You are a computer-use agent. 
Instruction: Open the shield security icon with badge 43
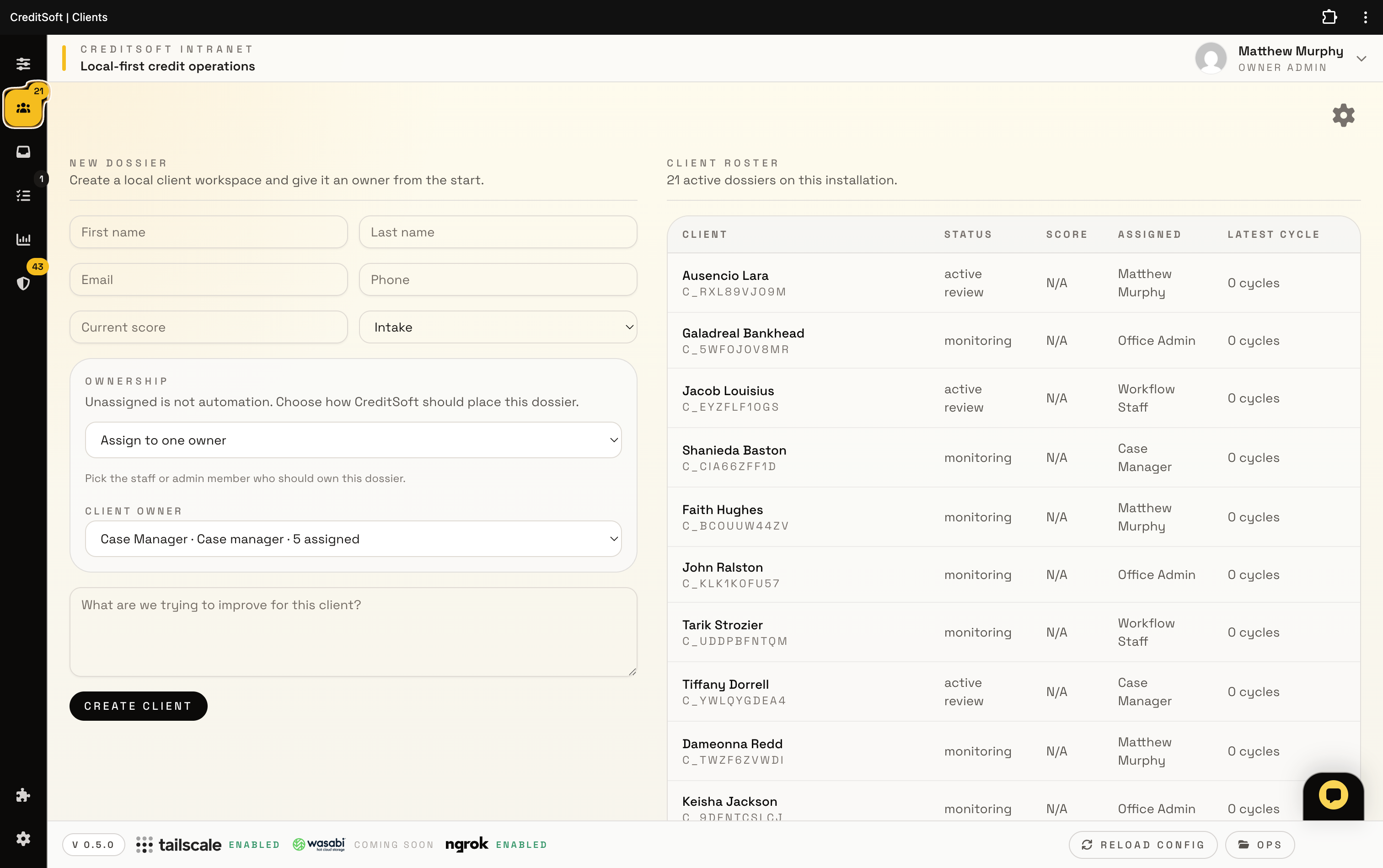tap(23, 283)
